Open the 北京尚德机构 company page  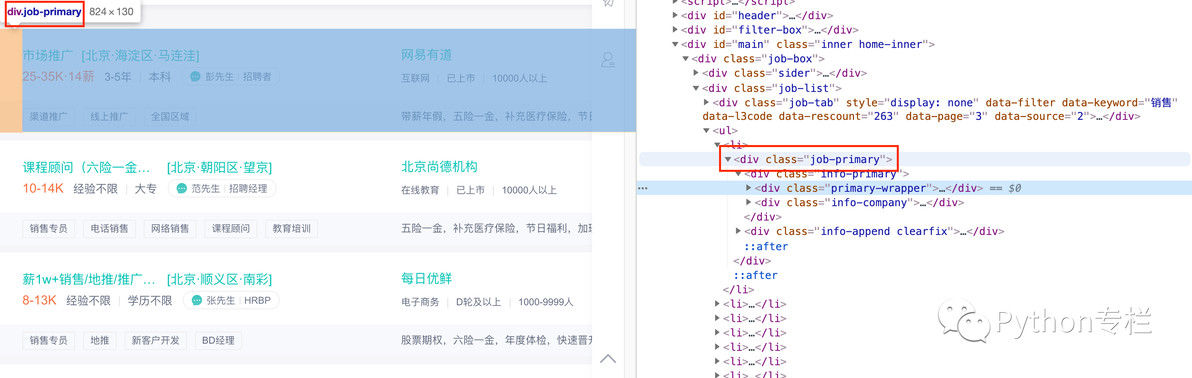[x=439, y=167]
